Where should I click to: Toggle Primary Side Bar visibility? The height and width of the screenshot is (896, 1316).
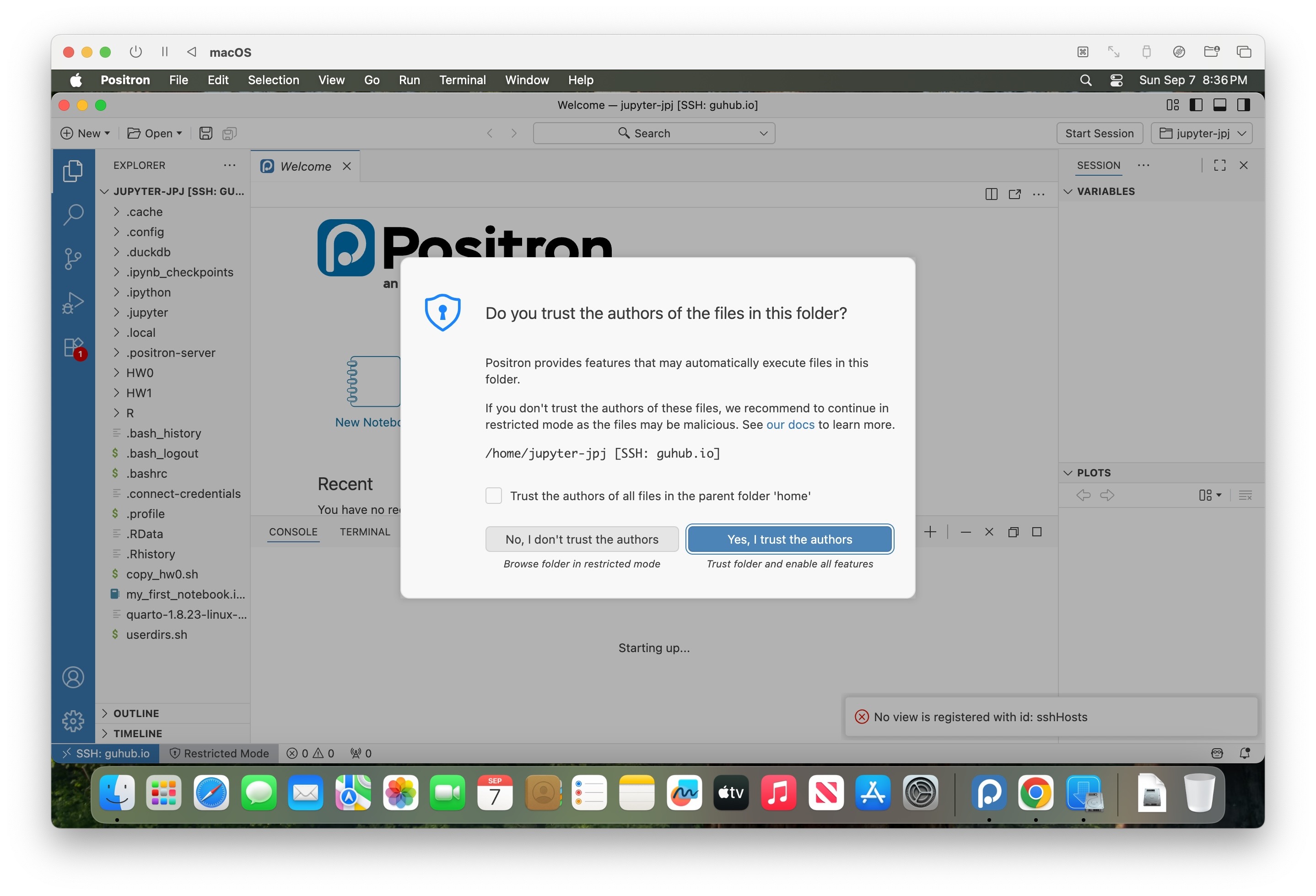click(x=1196, y=105)
